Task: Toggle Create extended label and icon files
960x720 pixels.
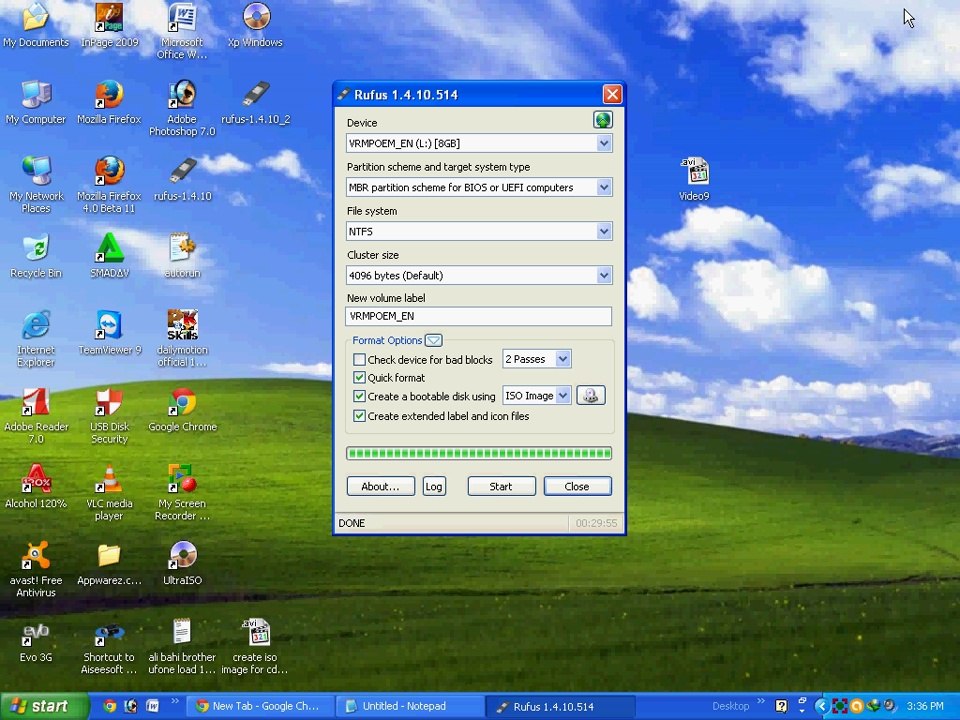Action: pyautogui.click(x=359, y=416)
